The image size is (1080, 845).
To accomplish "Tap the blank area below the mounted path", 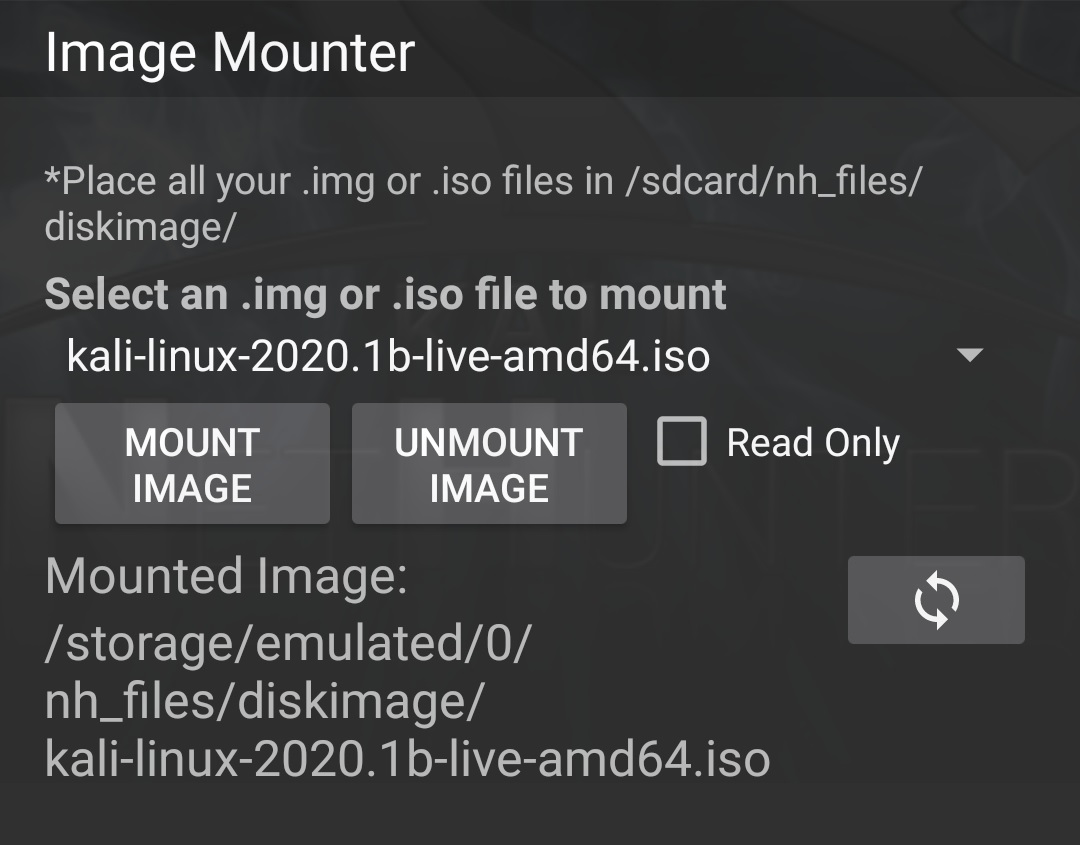I will click(540, 815).
